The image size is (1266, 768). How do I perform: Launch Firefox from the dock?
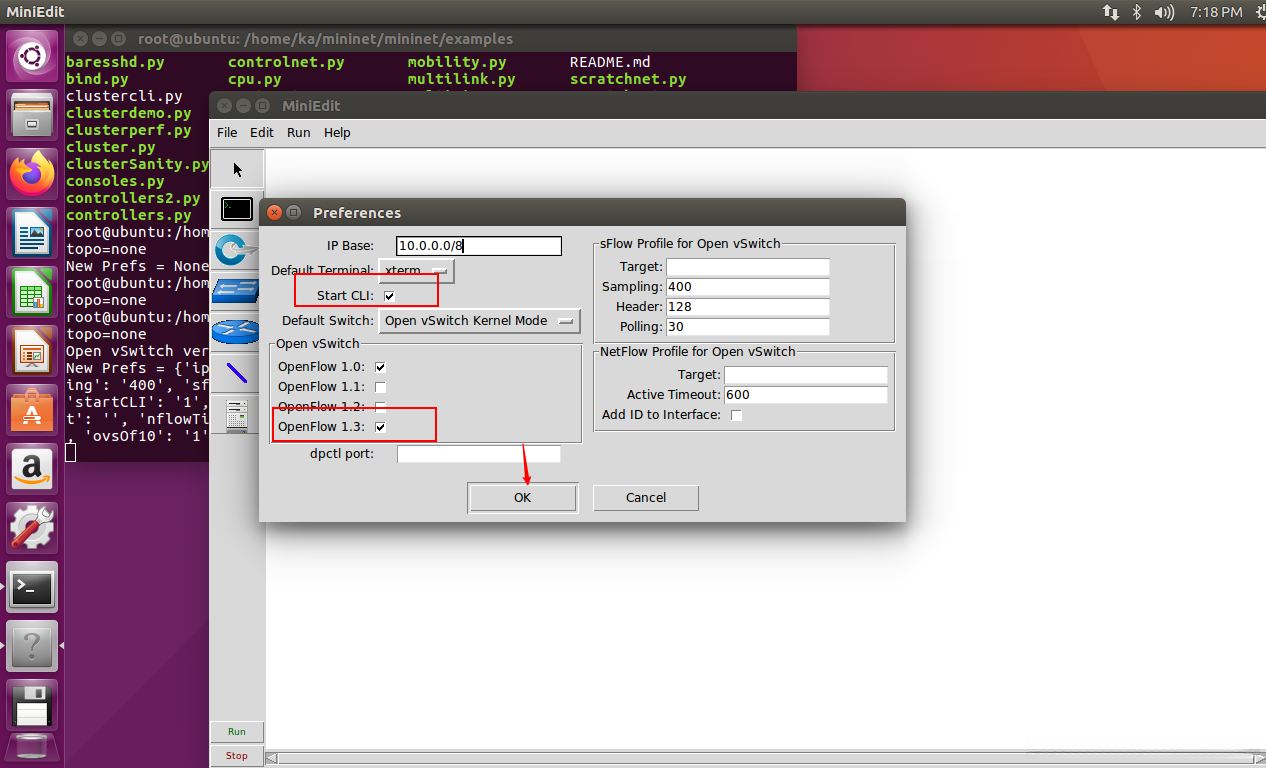(33, 174)
